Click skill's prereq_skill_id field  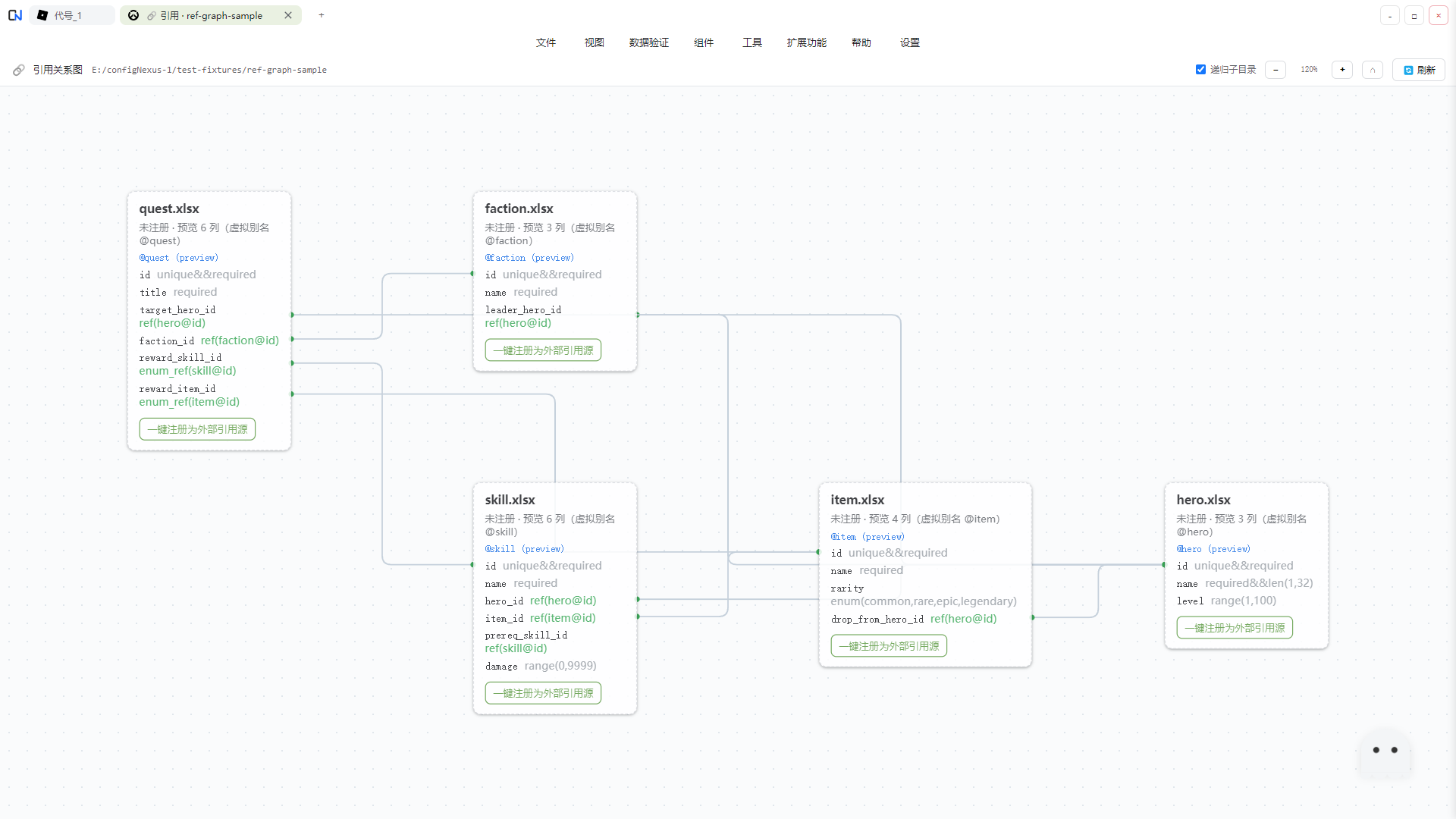[x=555, y=642]
